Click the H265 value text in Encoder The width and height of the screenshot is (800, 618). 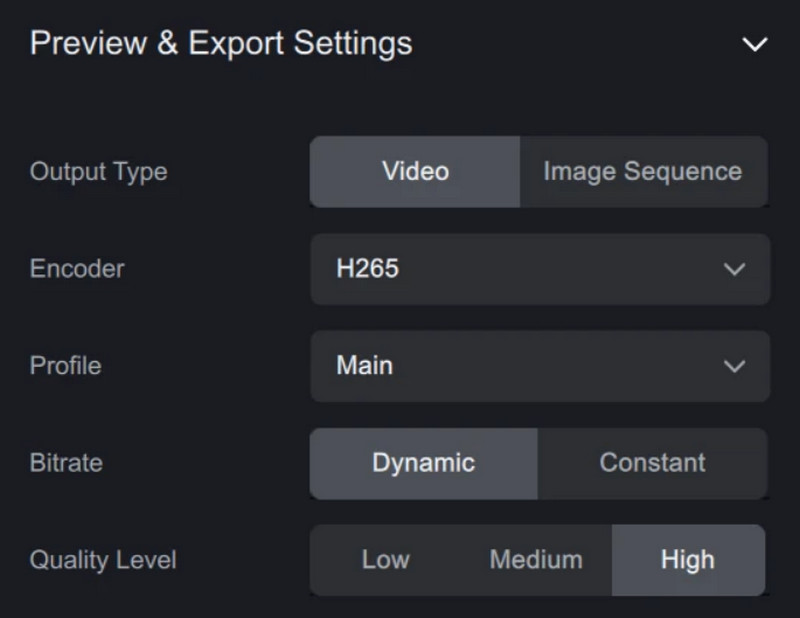(367, 269)
